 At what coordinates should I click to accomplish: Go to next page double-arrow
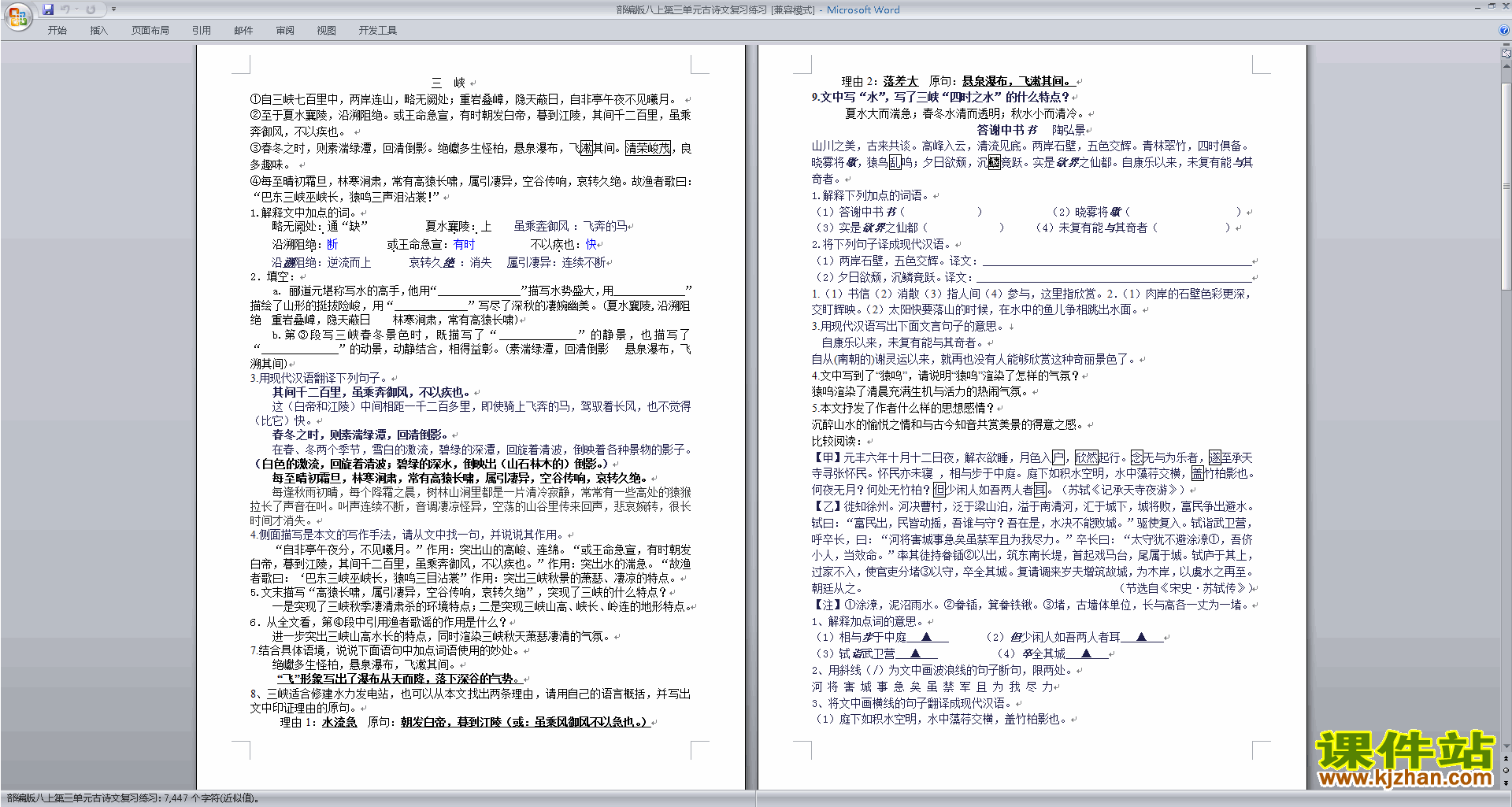click(1506, 783)
